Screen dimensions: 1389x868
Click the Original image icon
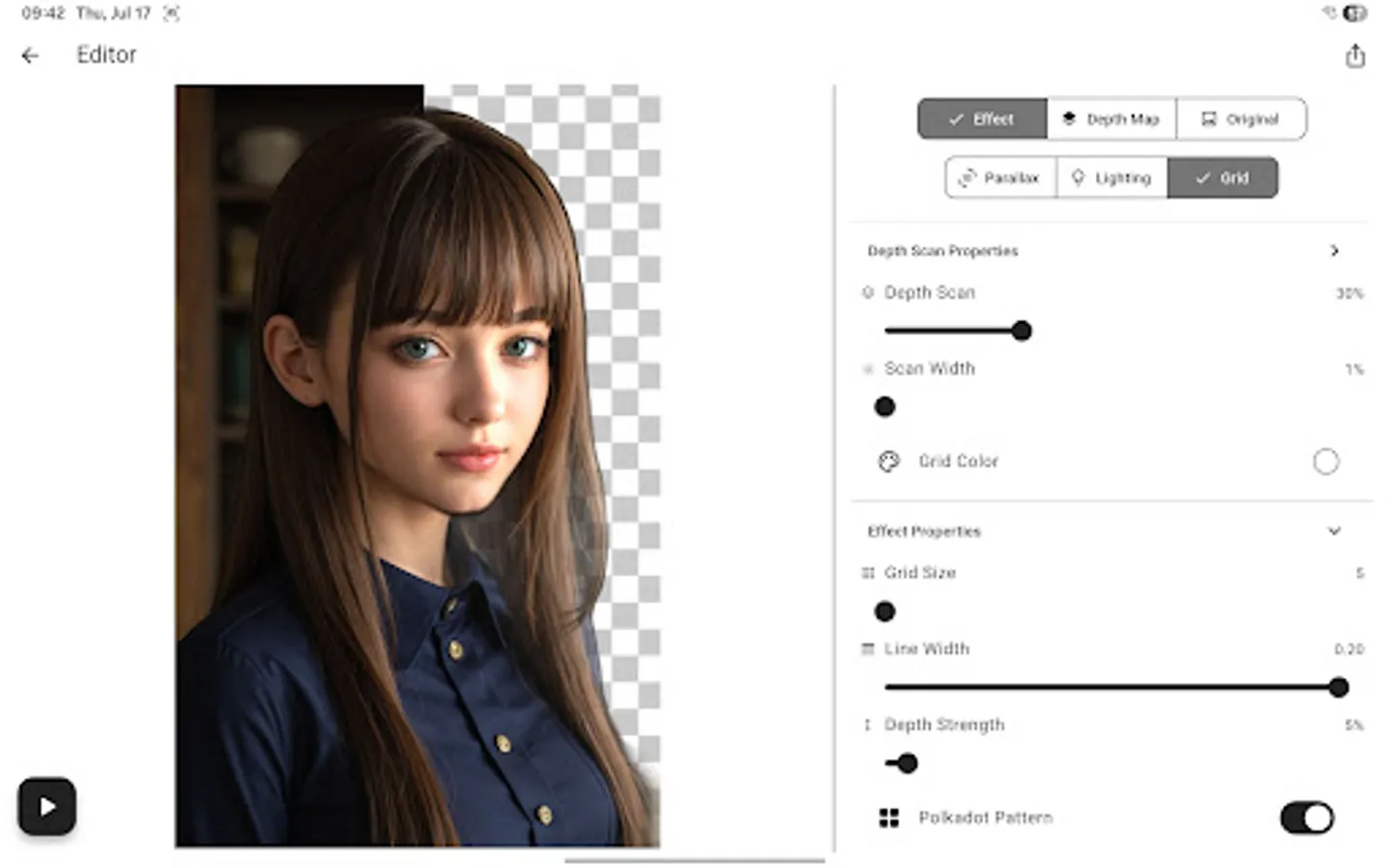point(1207,119)
